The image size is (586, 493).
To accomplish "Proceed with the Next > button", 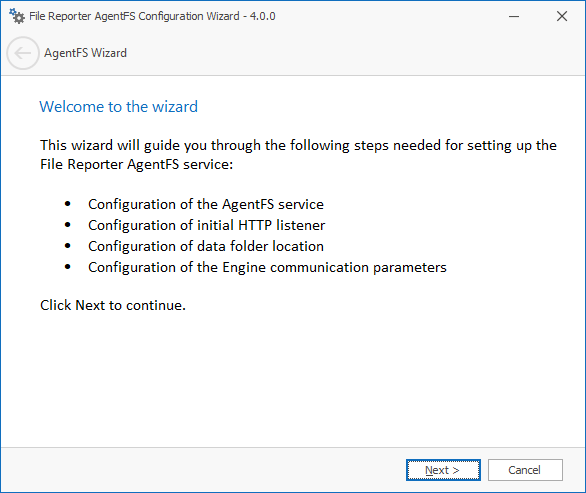I will 443,470.
